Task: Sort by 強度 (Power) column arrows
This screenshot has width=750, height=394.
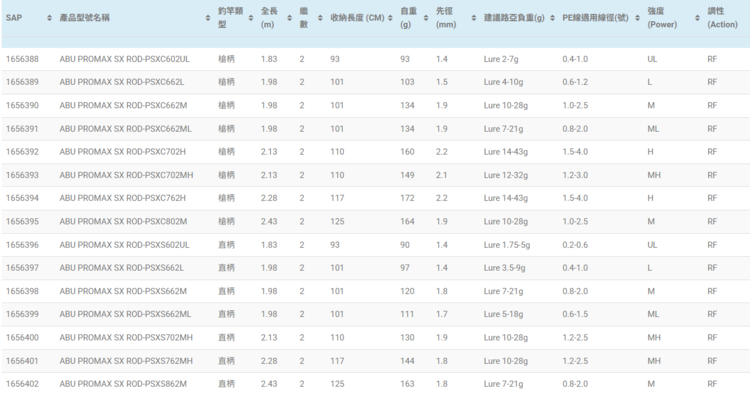Action: (697, 18)
